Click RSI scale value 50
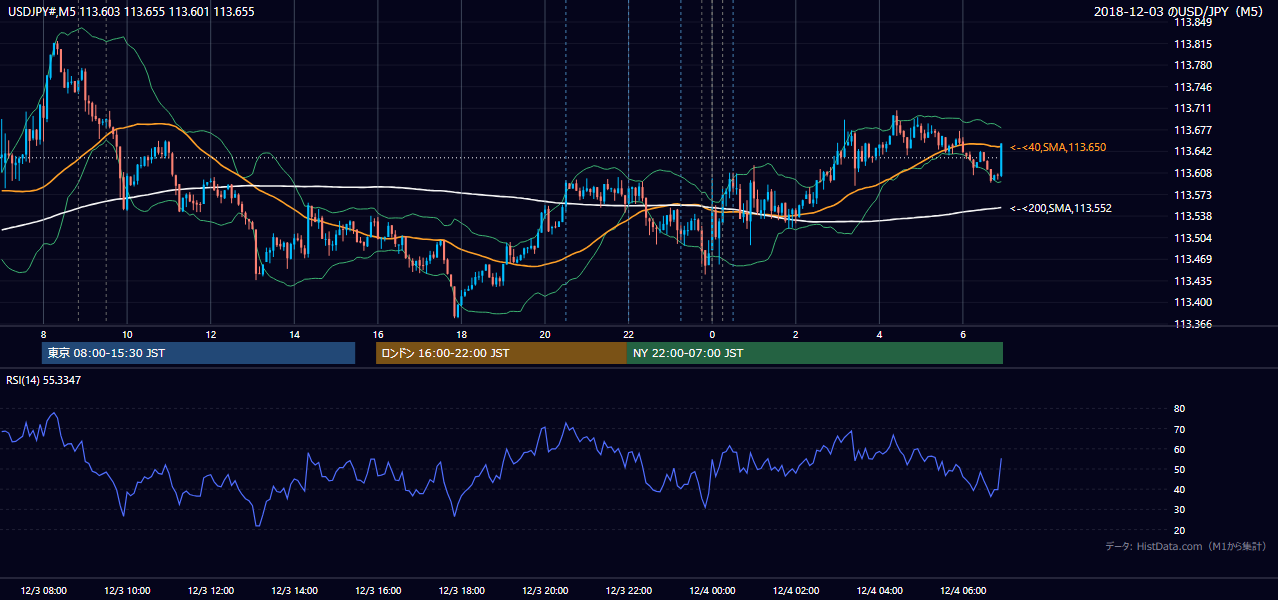This screenshot has width=1278, height=600. click(x=1179, y=469)
